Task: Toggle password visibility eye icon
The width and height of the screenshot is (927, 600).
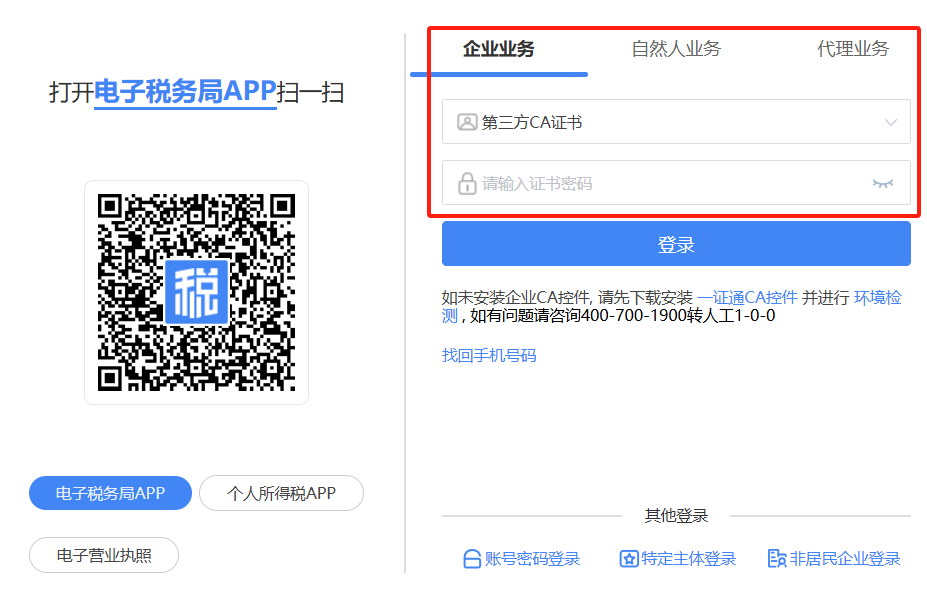Action: click(x=883, y=183)
